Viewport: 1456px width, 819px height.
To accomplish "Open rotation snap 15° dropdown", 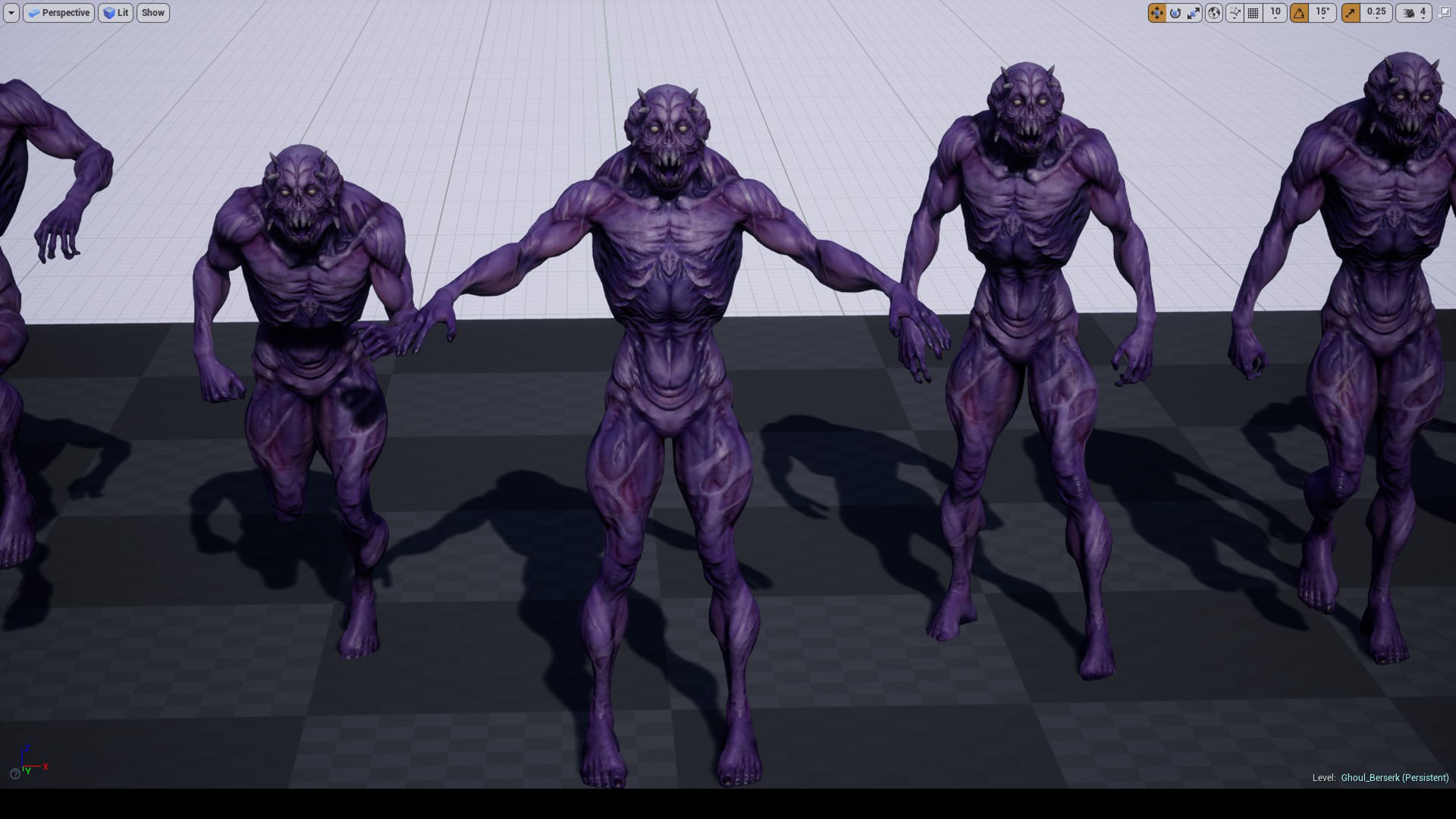I will [x=1323, y=13].
